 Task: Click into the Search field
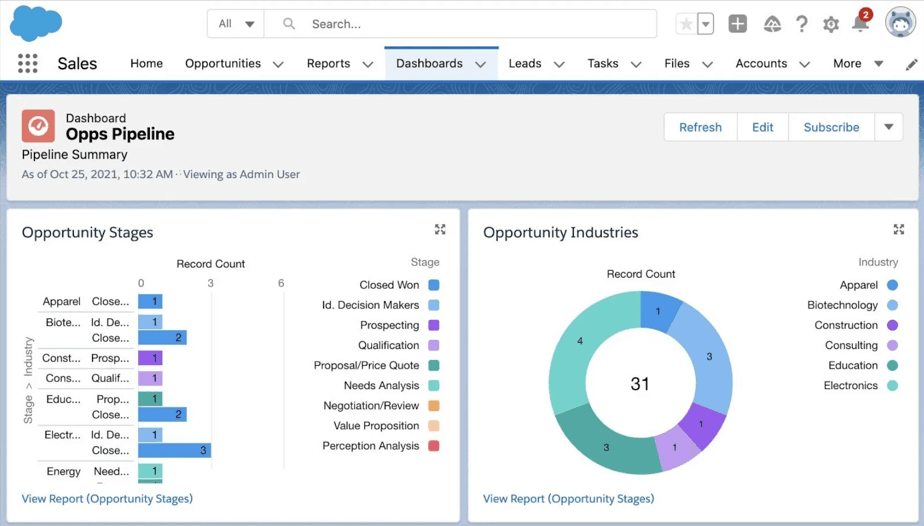pyautogui.click(x=460, y=24)
